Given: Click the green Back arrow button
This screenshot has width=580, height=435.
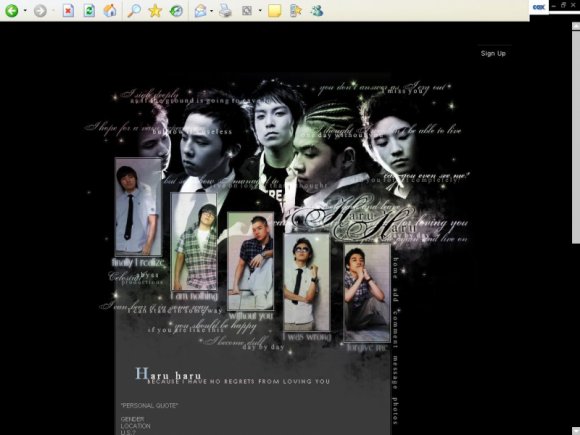Looking at the screenshot, I should 12,10.
